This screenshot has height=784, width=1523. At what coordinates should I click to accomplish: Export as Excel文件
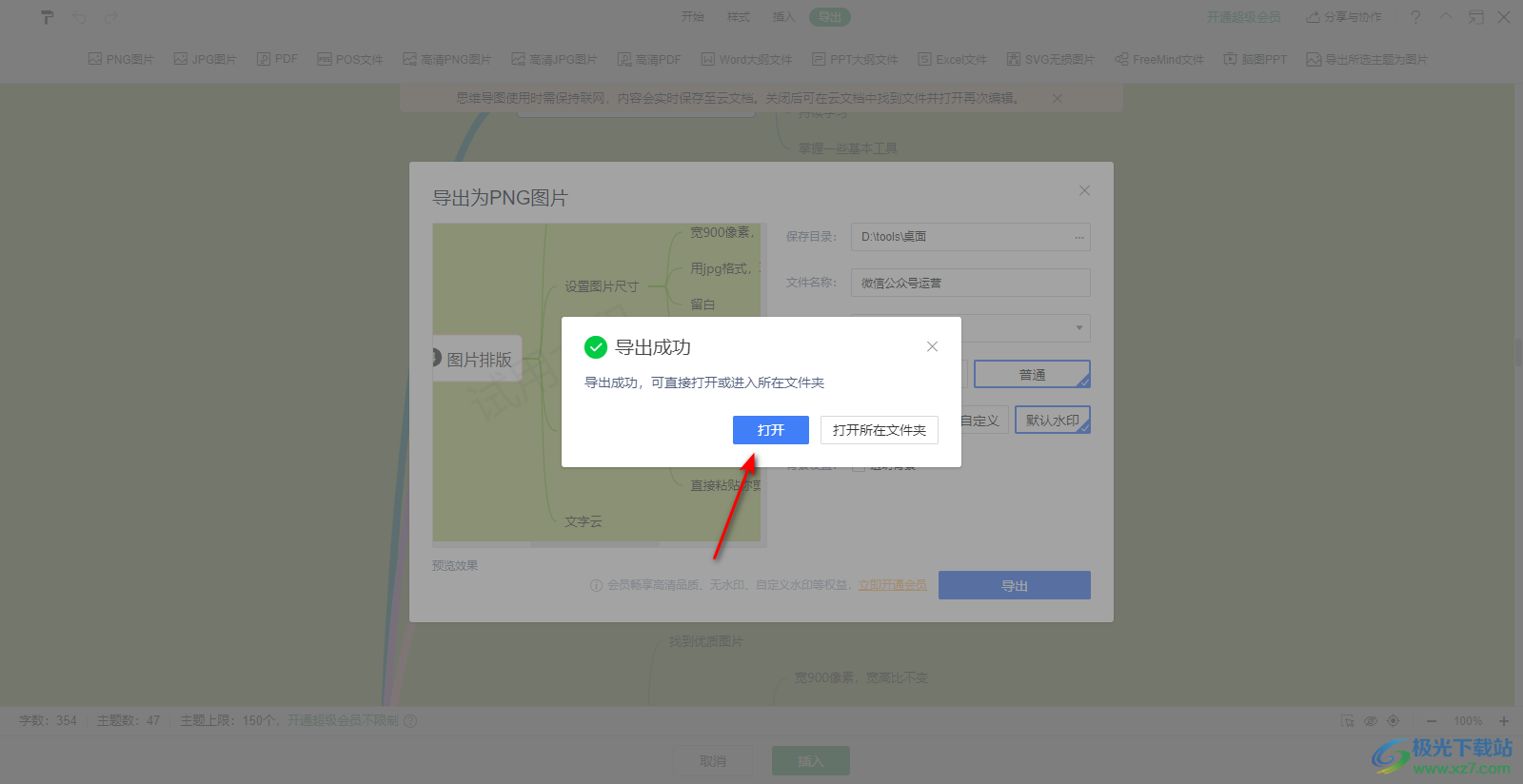[x=952, y=59]
